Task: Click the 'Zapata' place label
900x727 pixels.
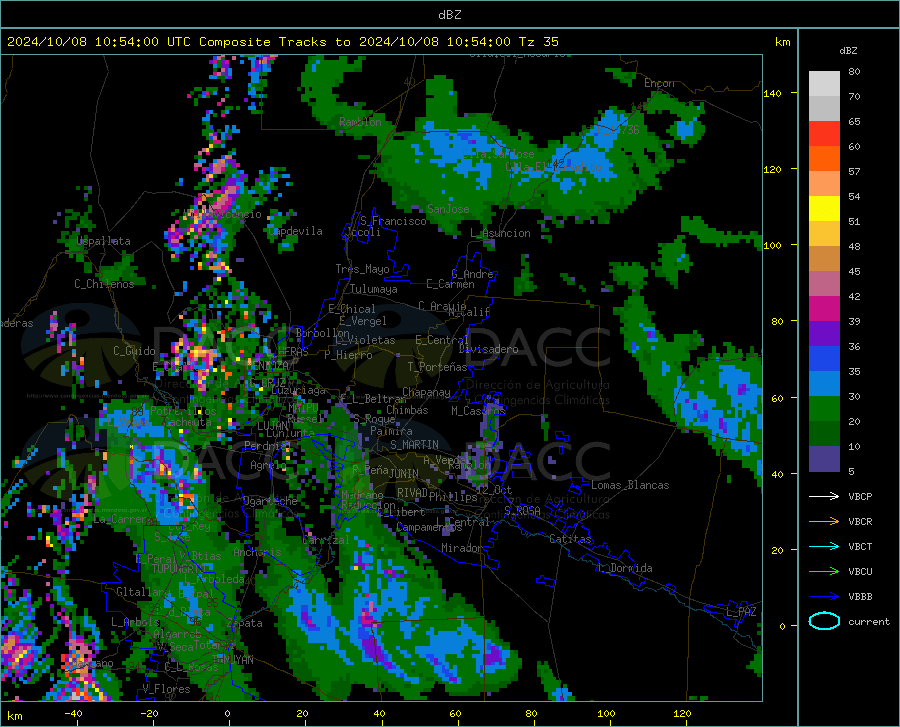Action: pyautogui.click(x=245, y=623)
